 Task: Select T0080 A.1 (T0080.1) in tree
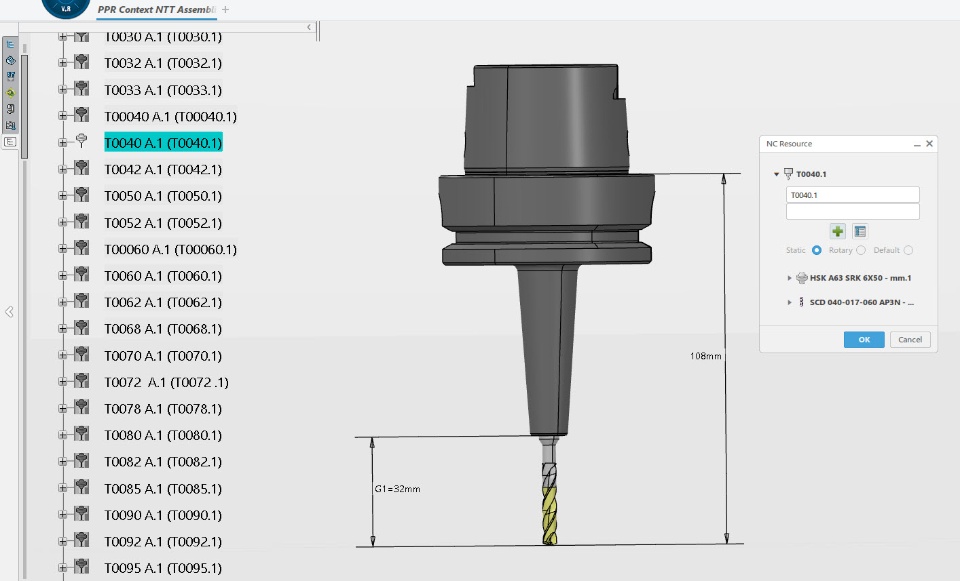click(x=163, y=435)
